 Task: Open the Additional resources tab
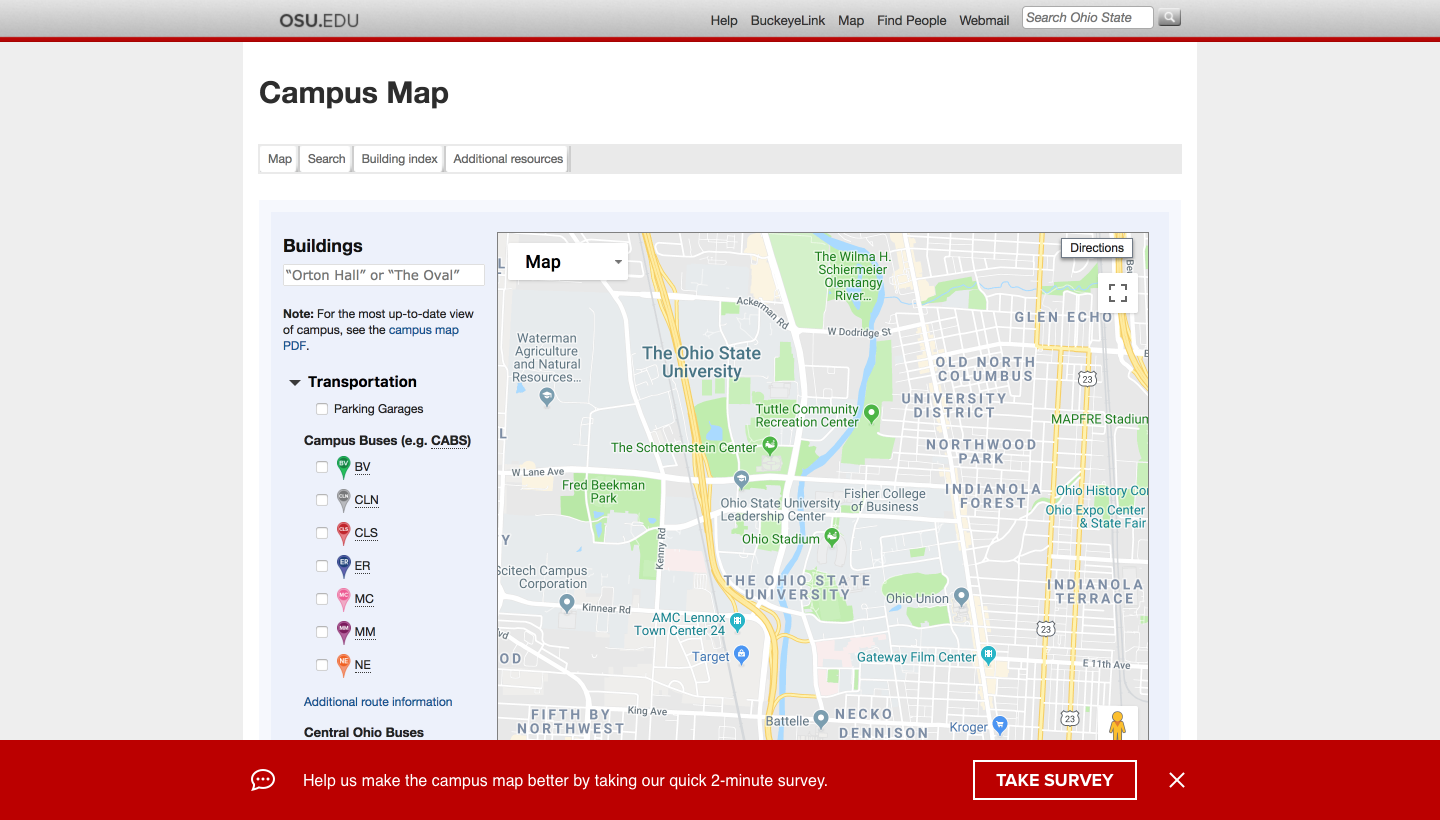point(508,159)
